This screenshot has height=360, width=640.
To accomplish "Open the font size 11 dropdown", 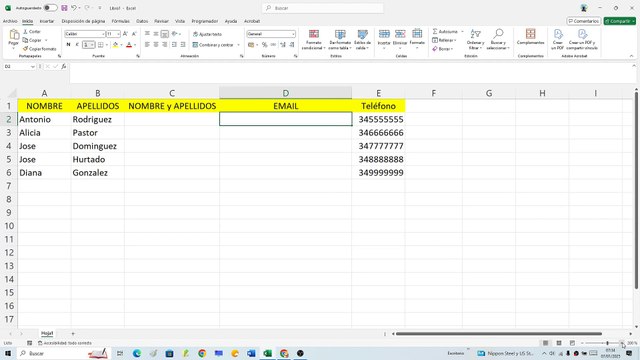I will pyautogui.click(x=118, y=34).
